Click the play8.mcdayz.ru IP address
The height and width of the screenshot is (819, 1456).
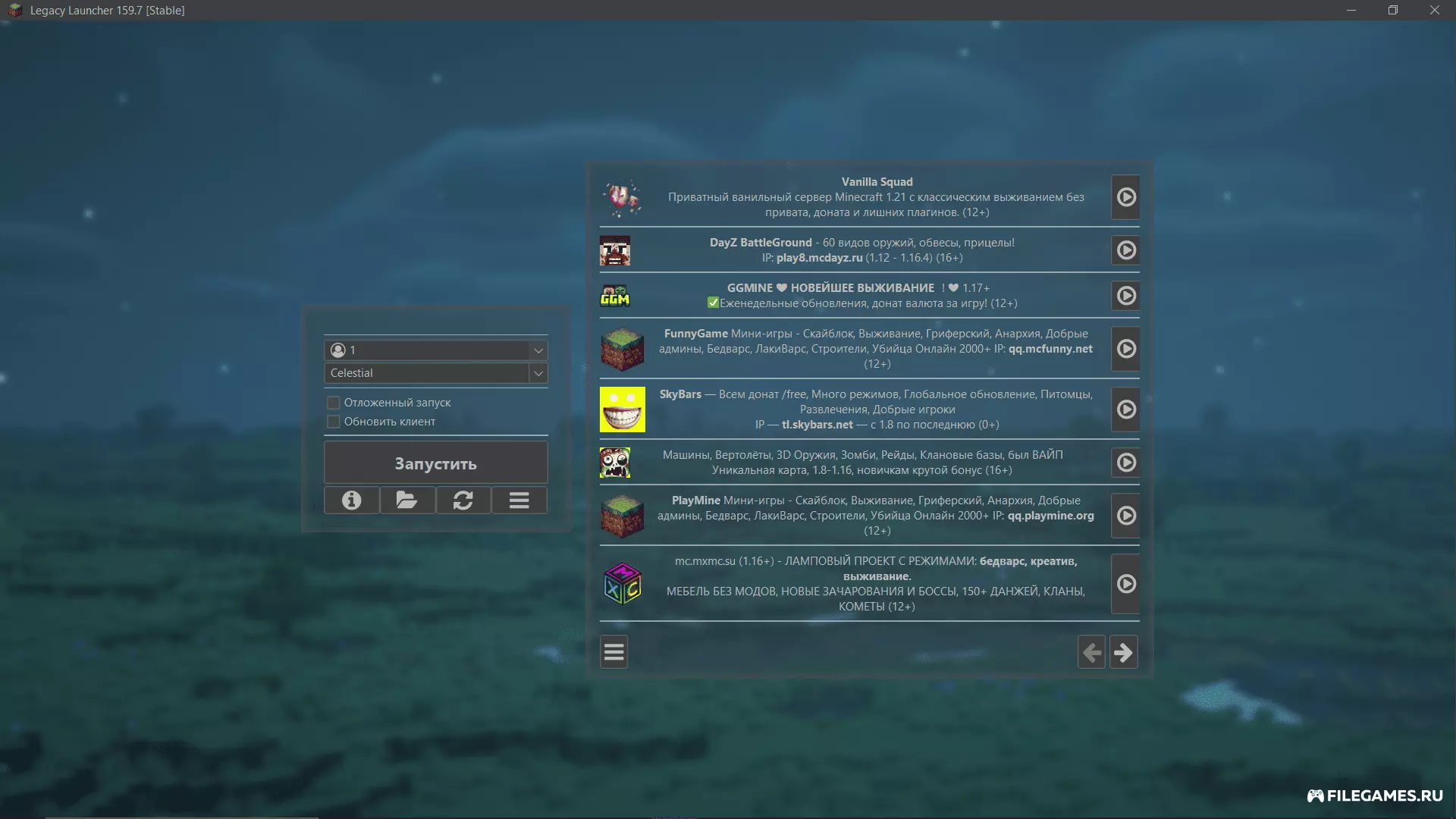[x=819, y=258]
